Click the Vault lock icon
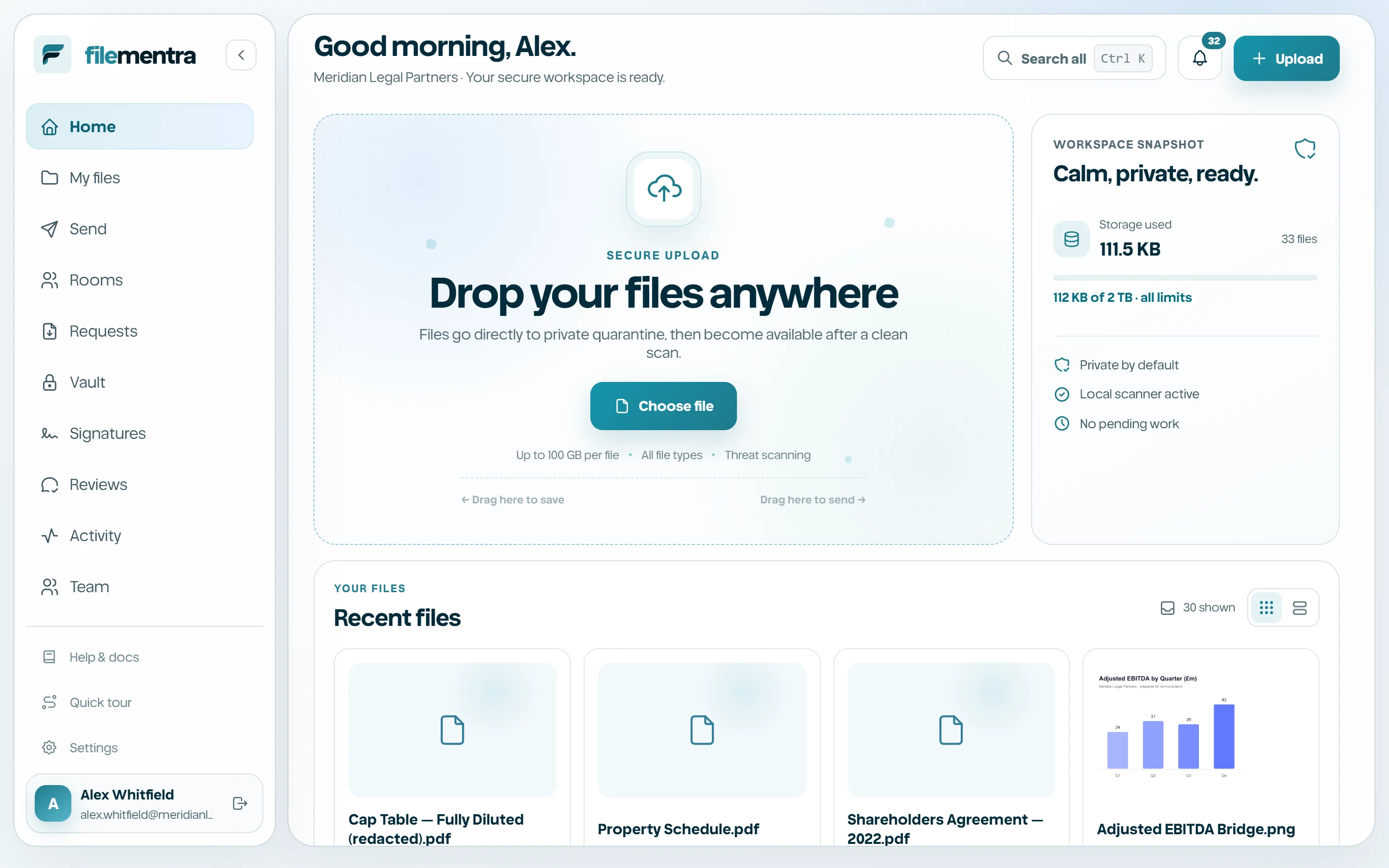This screenshot has height=868, width=1389. (49, 382)
